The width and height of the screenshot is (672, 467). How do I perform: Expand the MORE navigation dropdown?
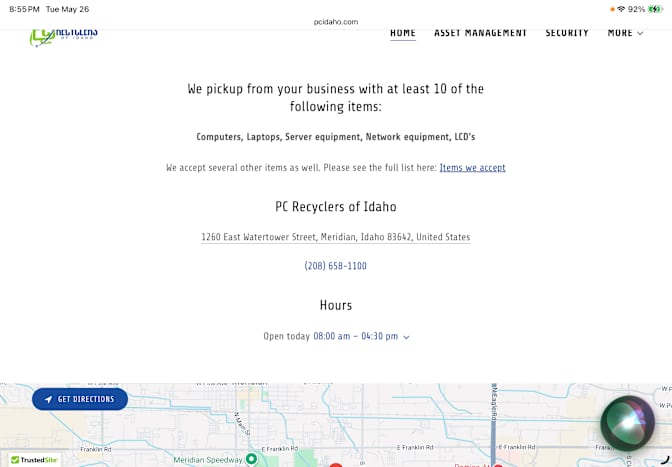pyautogui.click(x=625, y=33)
